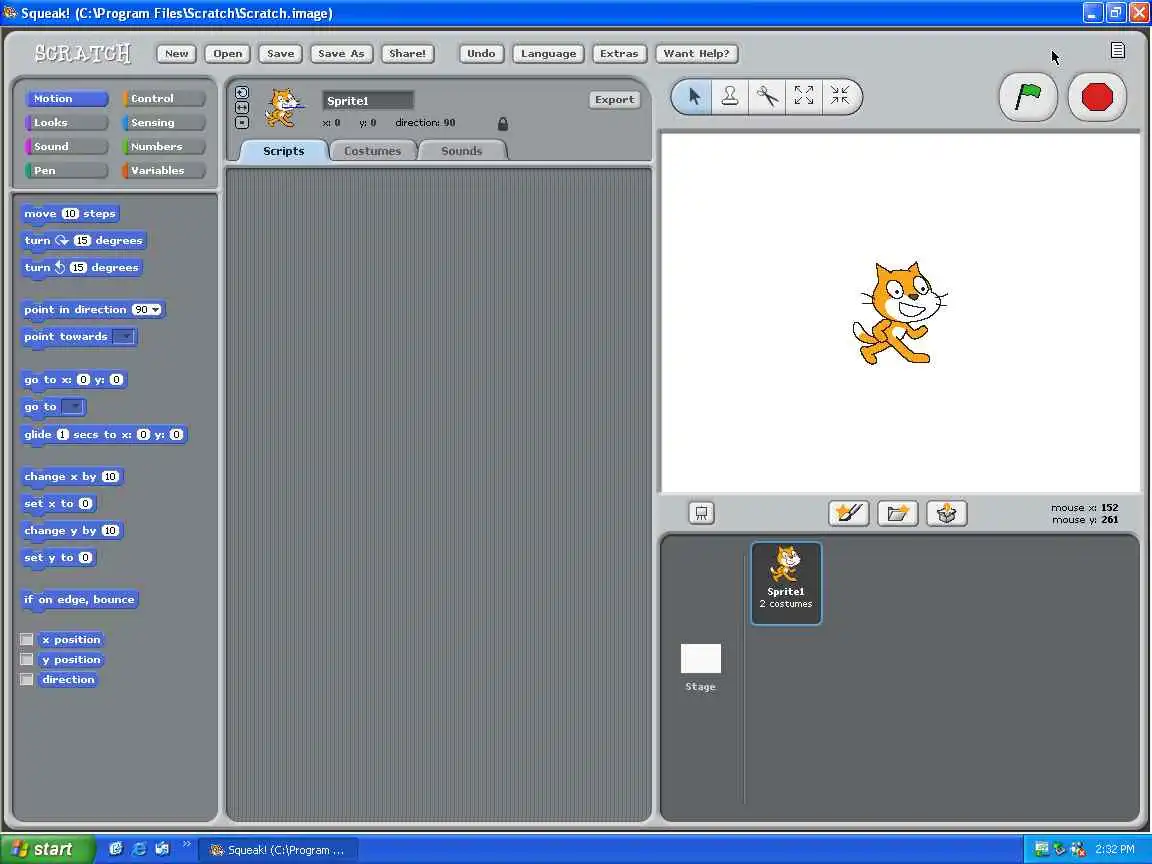
Task: Click the move 10 steps block
Action: (70, 214)
